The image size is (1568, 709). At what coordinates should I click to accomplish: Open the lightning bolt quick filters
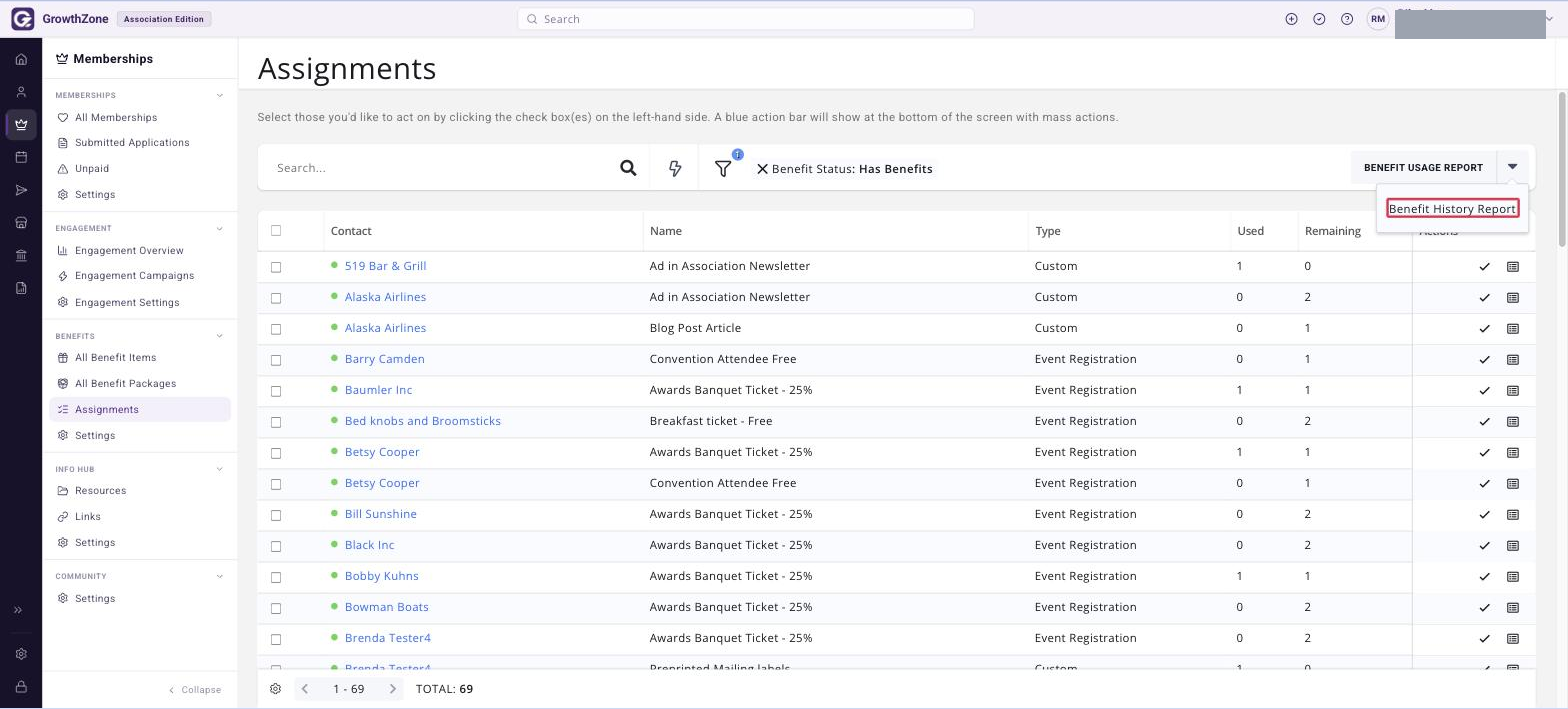coord(675,168)
